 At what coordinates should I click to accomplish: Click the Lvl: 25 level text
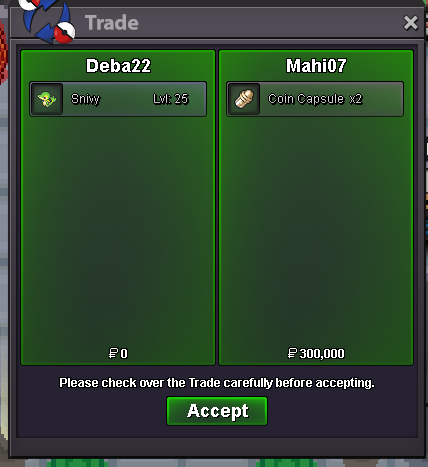click(x=171, y=99)
